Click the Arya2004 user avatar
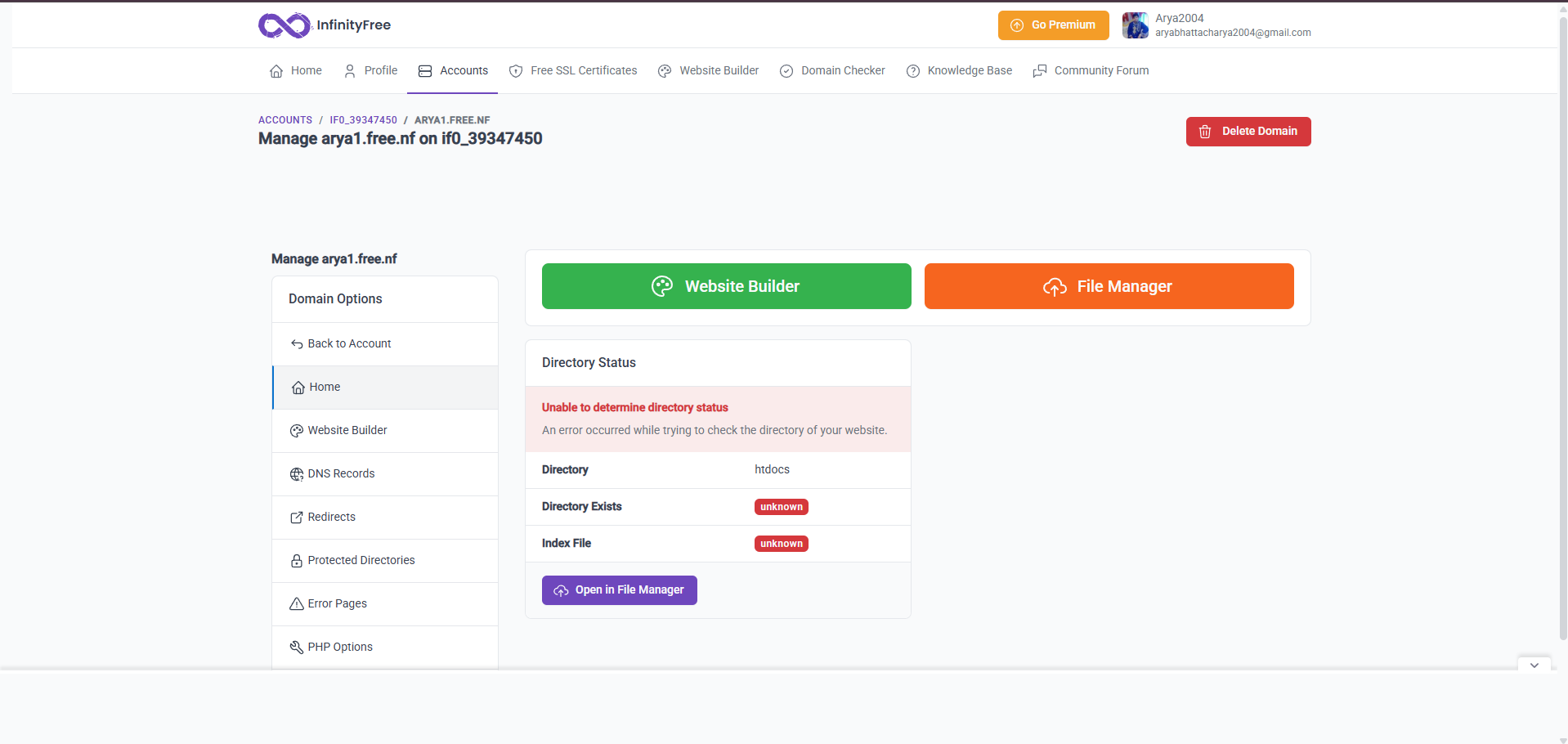The height and width of the screenshot is (744, 1568). [x=1136, y=25]
